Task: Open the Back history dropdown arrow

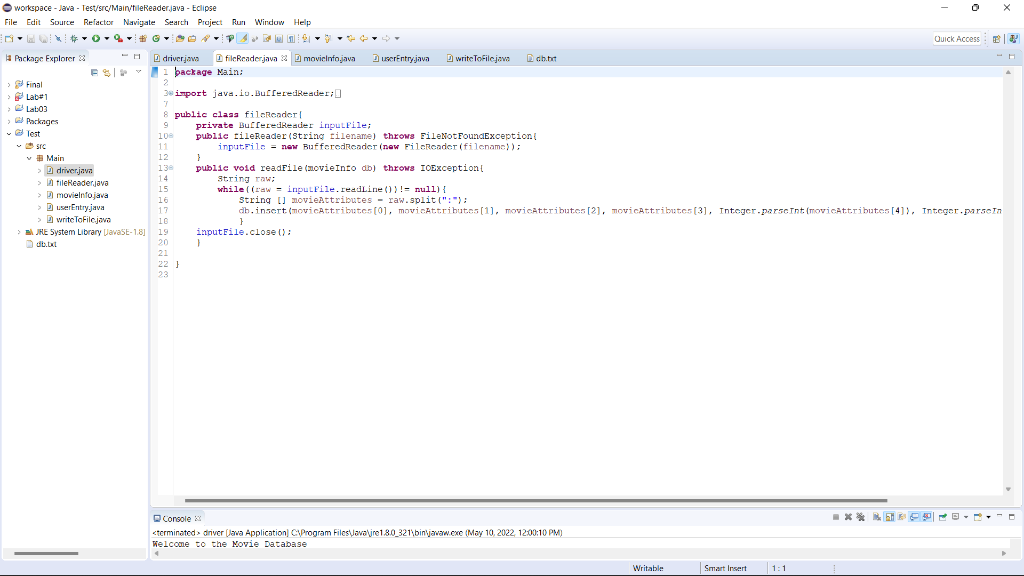Action: tap(374, 39)
